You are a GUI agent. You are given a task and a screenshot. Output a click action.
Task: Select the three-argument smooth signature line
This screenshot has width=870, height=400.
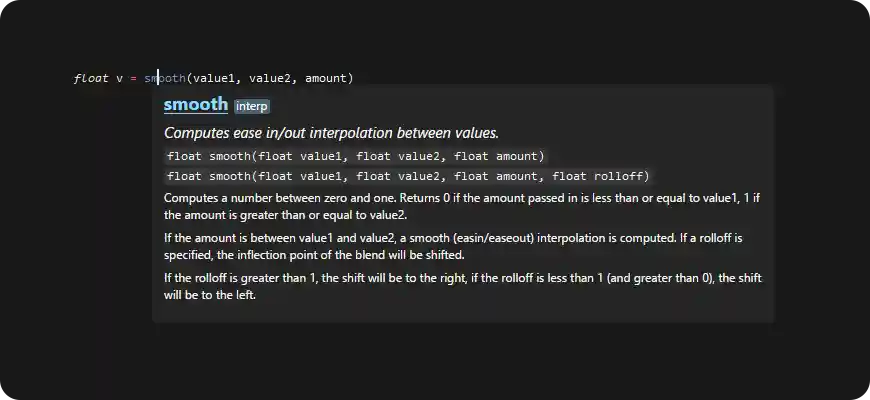coord(355,156)
